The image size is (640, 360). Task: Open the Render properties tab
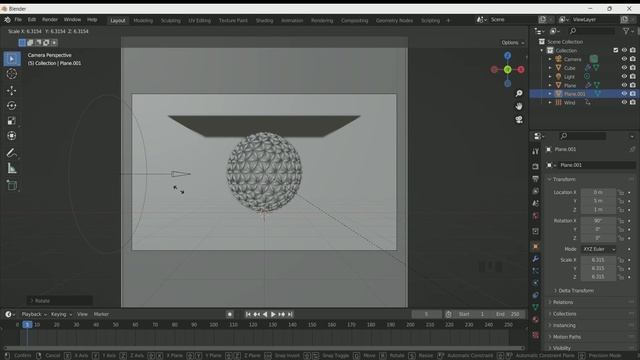536,167
